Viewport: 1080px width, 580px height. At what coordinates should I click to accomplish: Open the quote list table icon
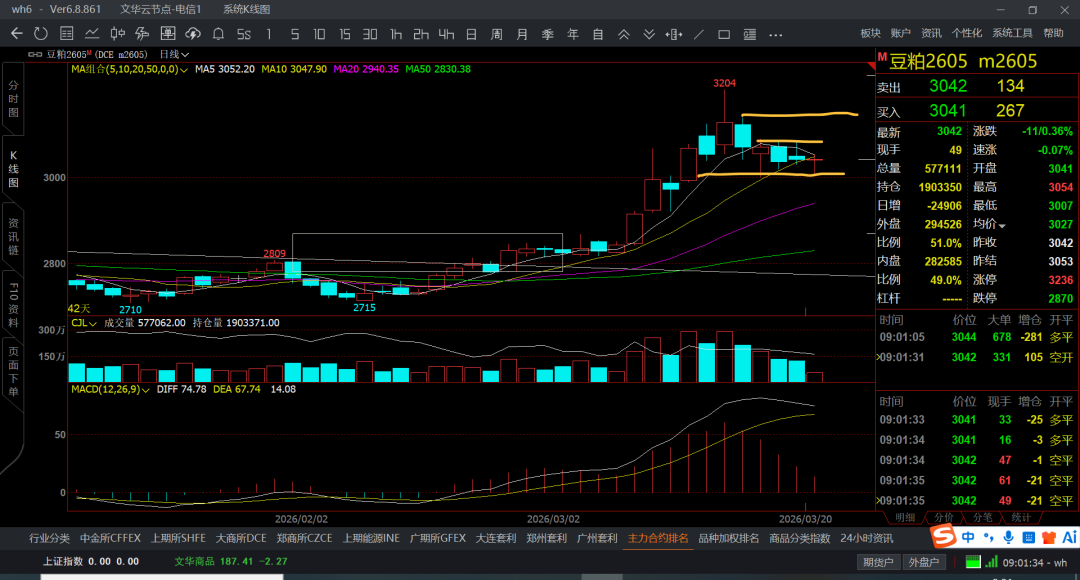point(67,34)
